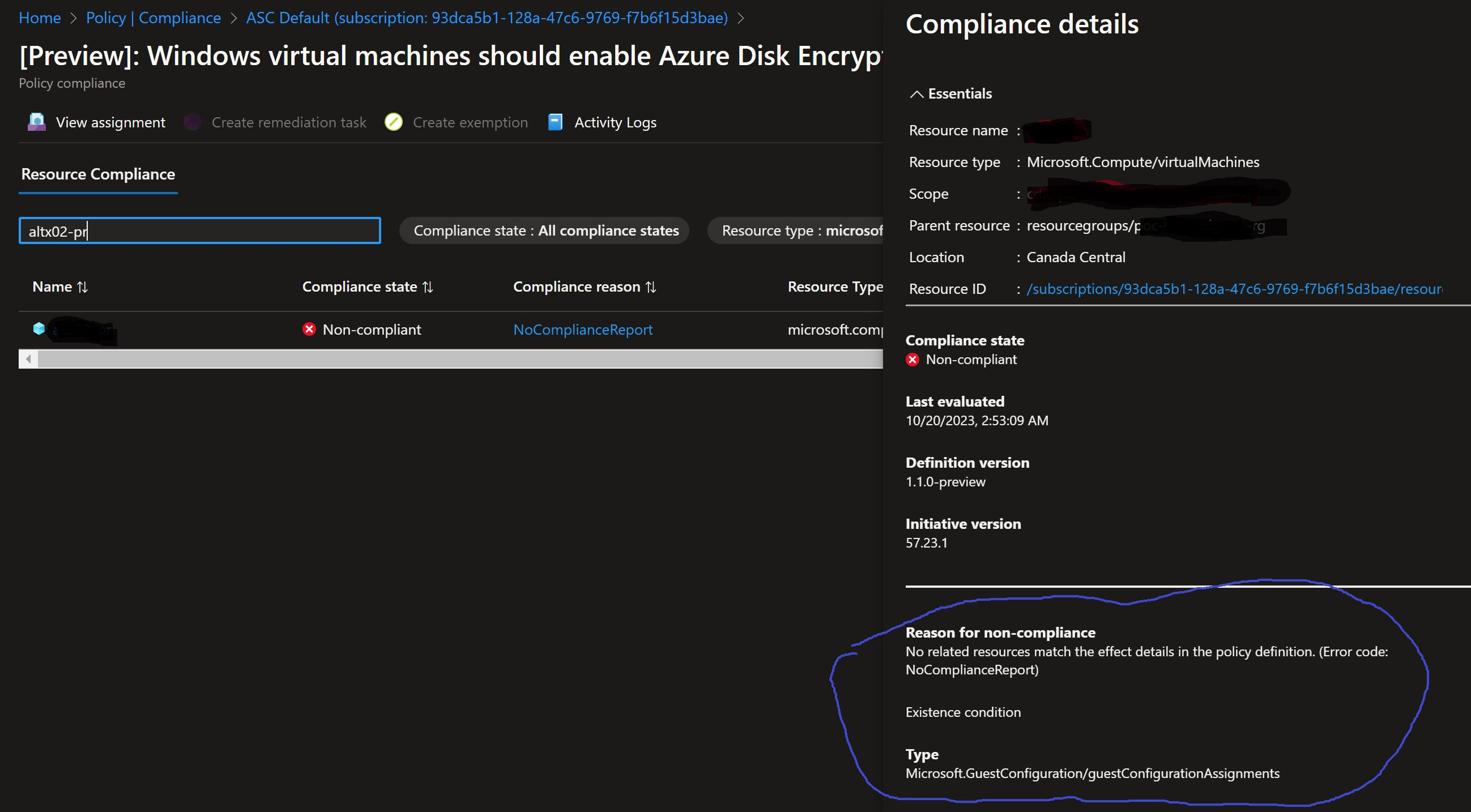Select the Create remediation task icon
Viewport: 1471px width, 812px height.
pyautogui.click(x=192, y=122)
